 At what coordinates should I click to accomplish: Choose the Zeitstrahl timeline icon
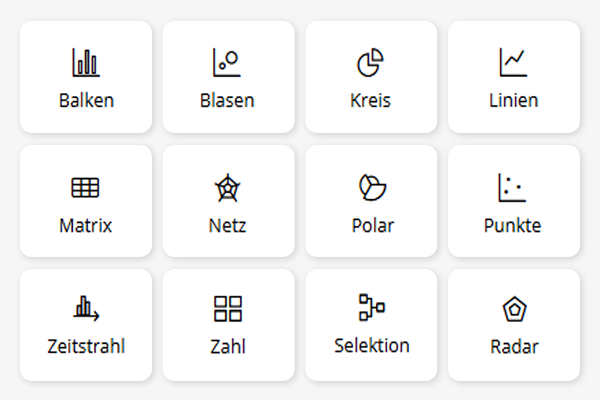(86, 308)
